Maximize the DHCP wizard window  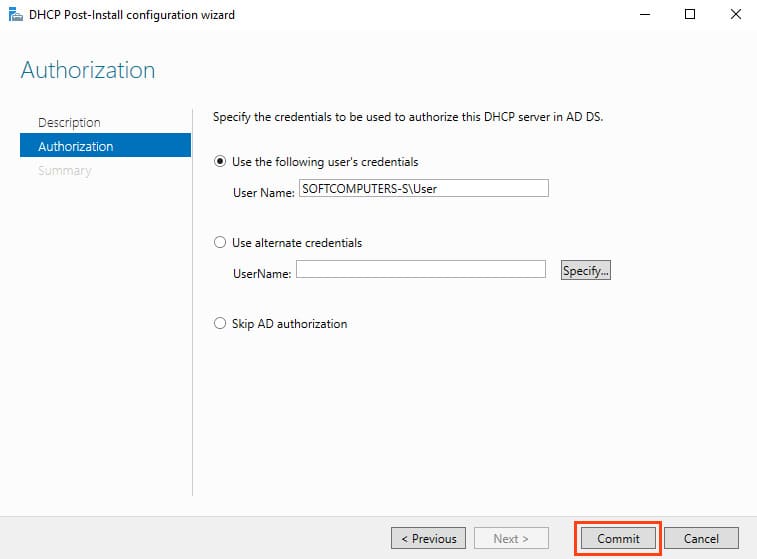[x=689, y=15]
